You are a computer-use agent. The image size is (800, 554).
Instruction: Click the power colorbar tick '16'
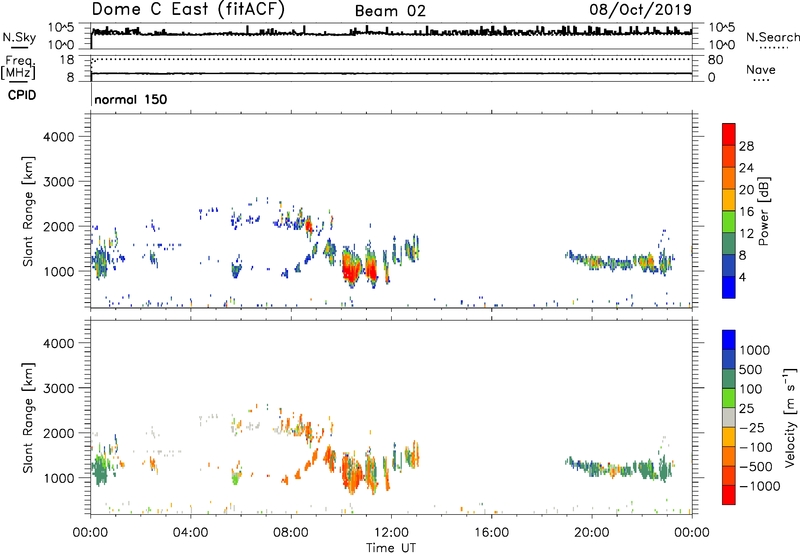(746, 212)
